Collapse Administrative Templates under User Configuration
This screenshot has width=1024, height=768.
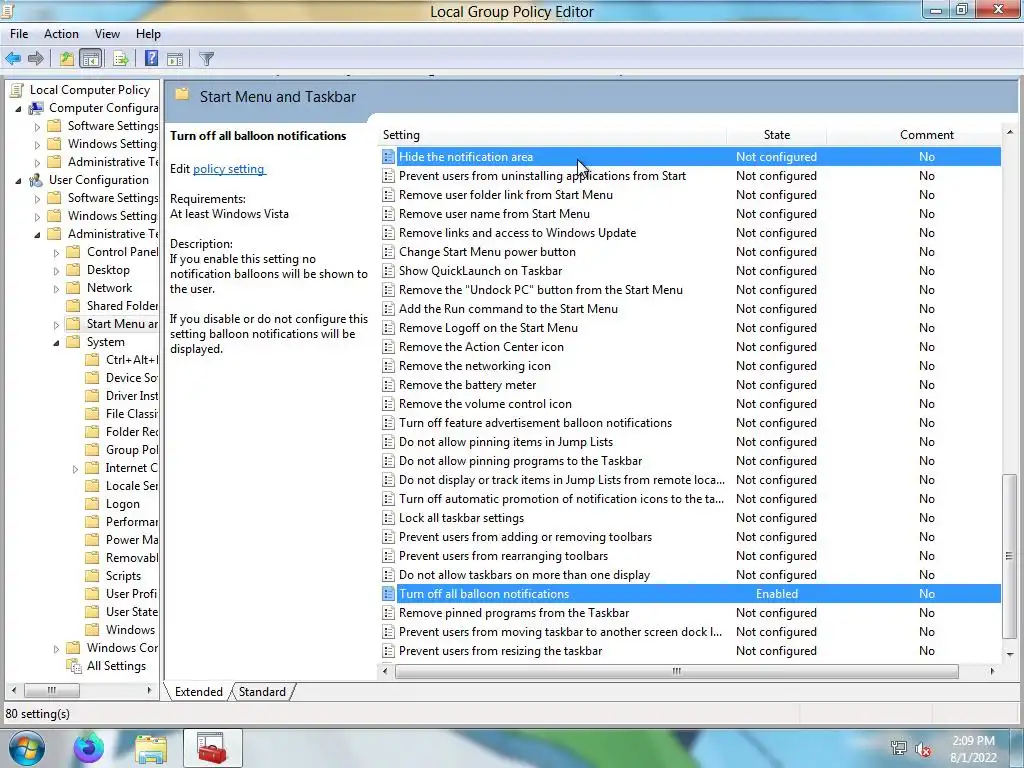pyautogui.click(x=37, y=234)
